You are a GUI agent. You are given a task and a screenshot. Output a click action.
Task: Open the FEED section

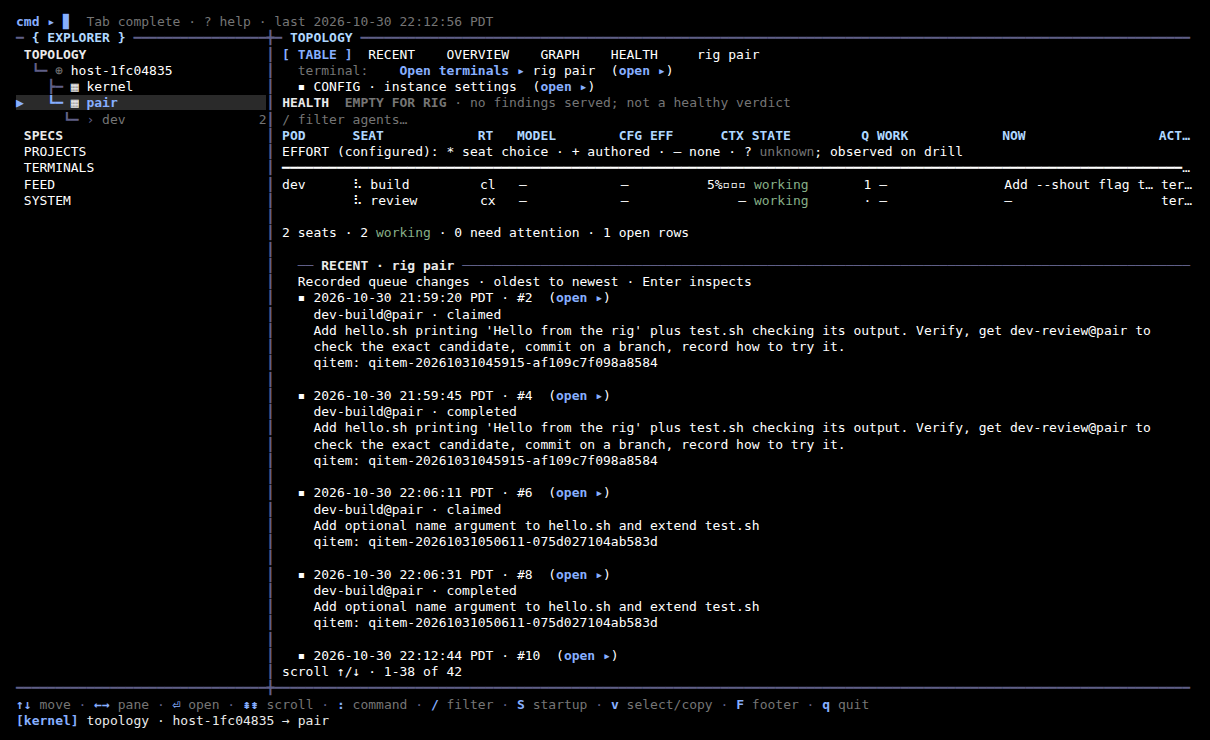click(39, 185)
